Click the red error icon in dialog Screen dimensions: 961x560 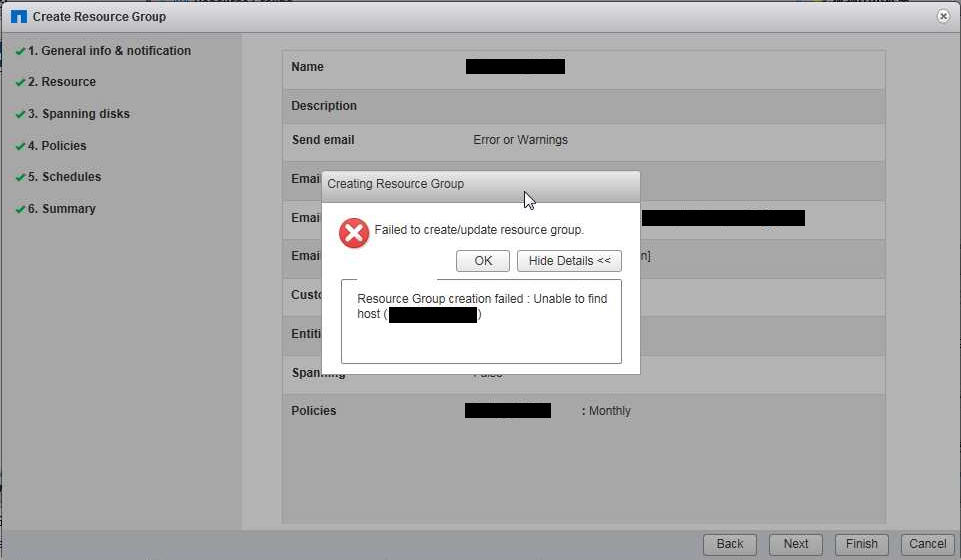click(353, 233)
